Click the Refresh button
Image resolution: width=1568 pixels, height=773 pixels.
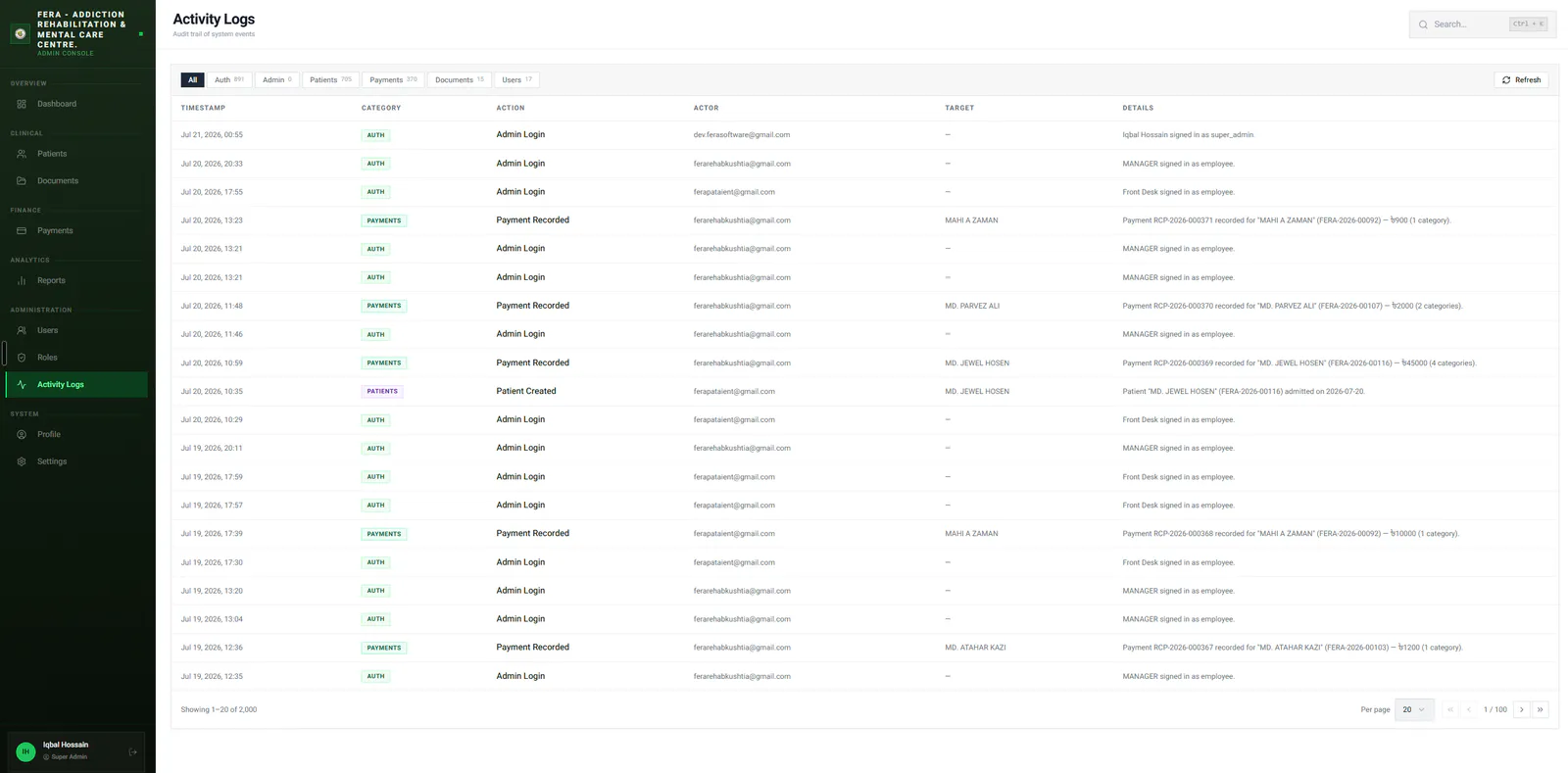[1521, 80]
